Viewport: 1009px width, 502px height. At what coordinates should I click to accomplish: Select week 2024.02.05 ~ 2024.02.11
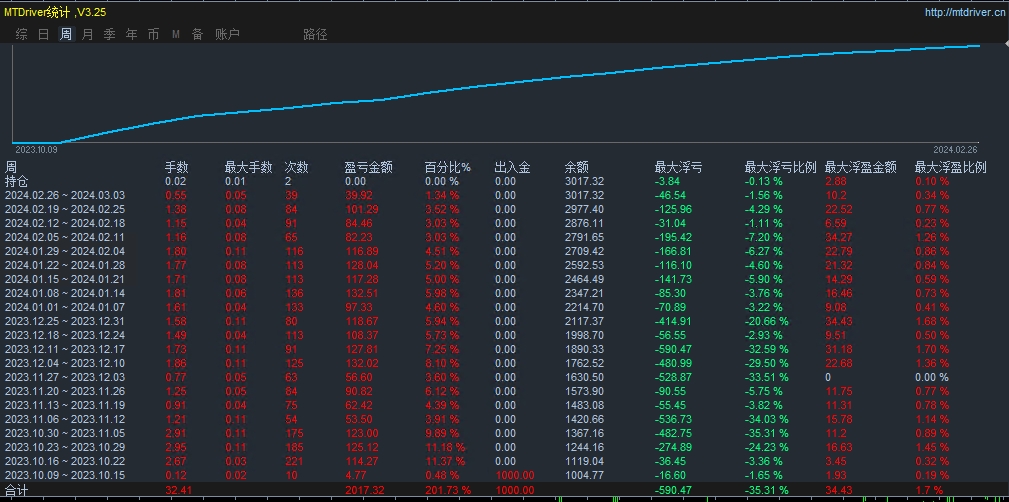coord(65,237)
